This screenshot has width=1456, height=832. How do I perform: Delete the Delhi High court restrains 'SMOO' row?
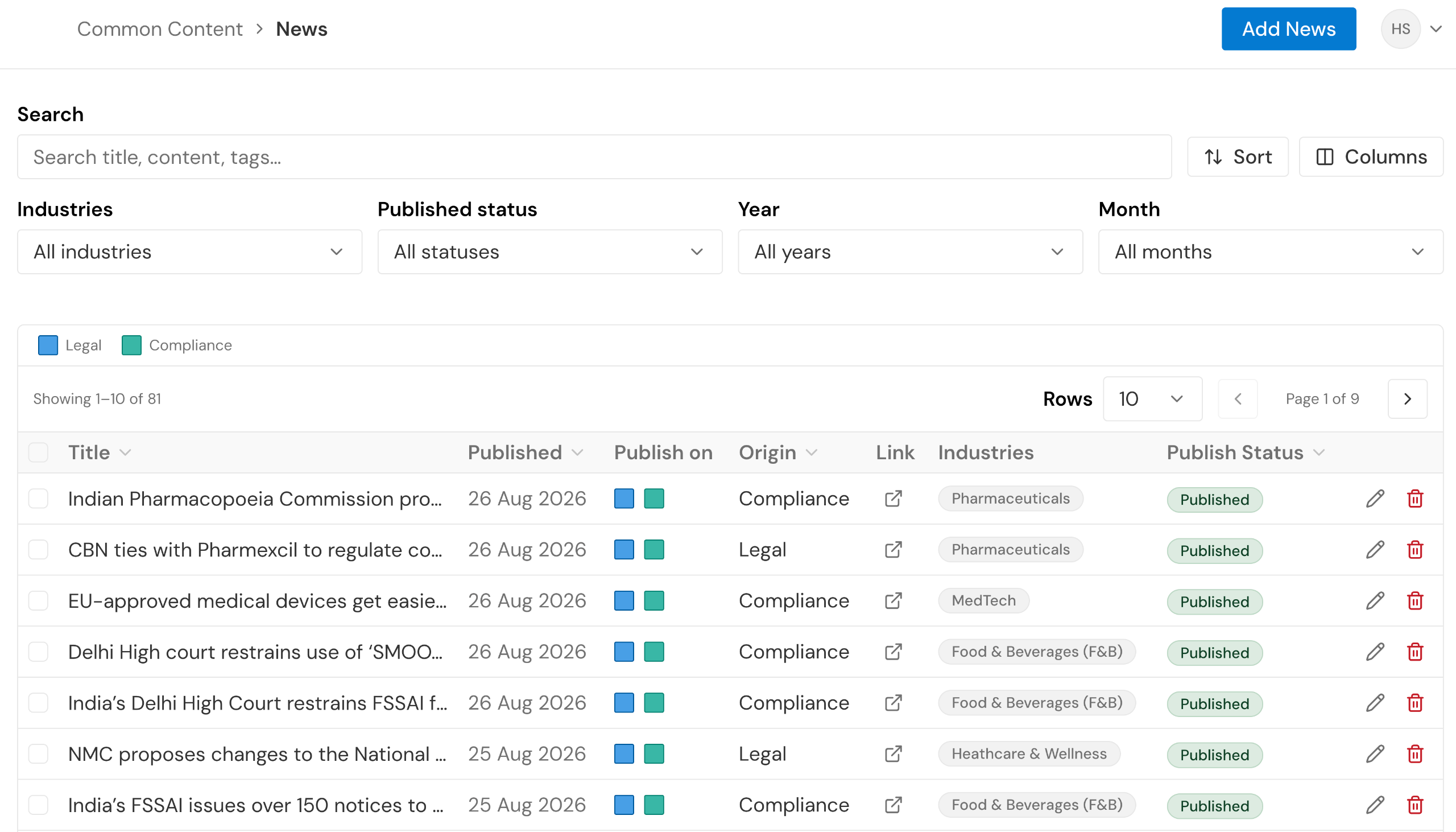(x=1415, y=652)
